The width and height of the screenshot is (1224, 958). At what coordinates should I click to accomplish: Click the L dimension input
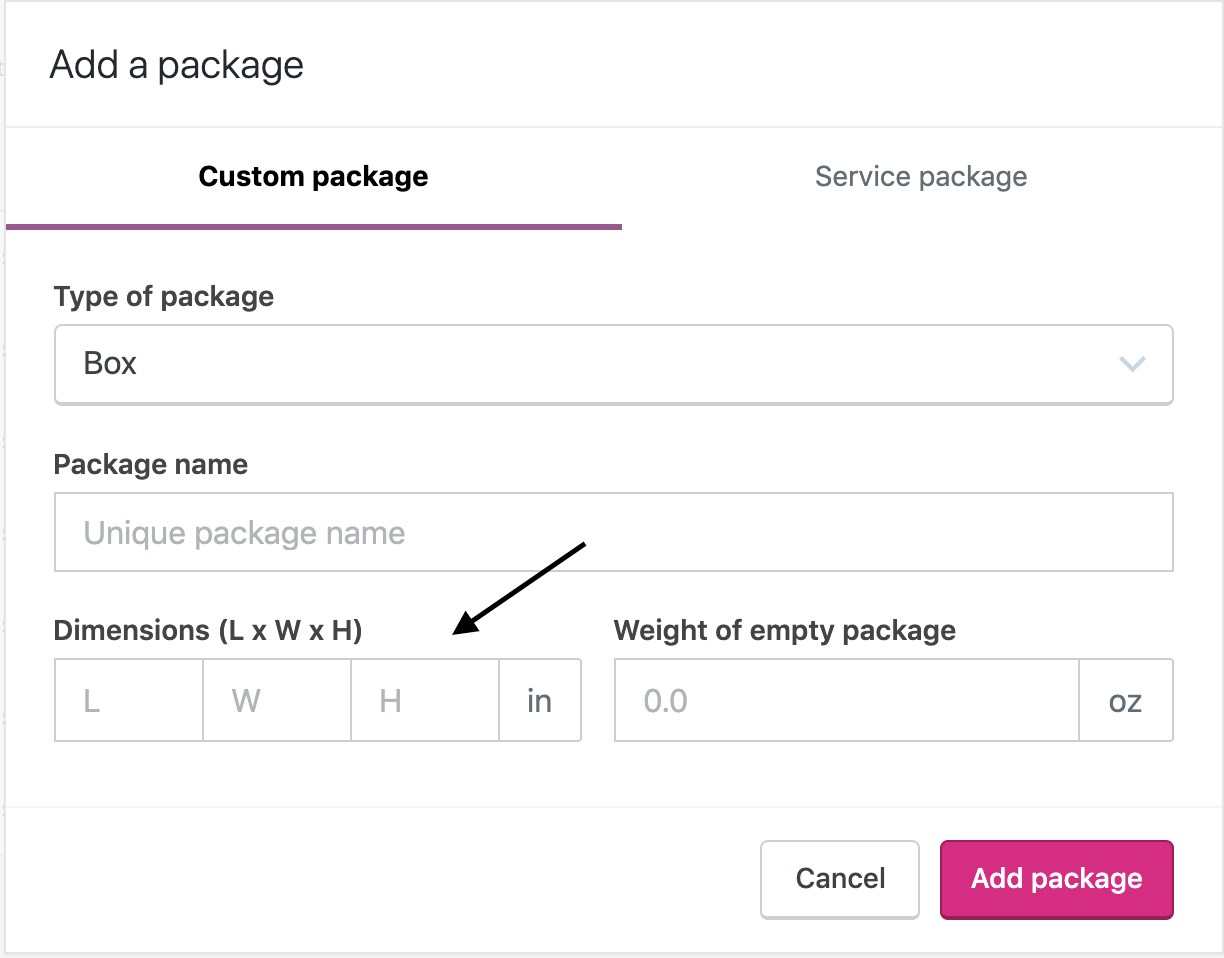128,700
